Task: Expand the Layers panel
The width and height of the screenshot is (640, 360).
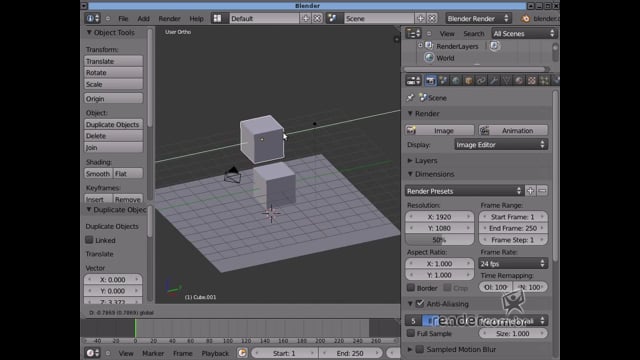Action: tap(410, 160)
